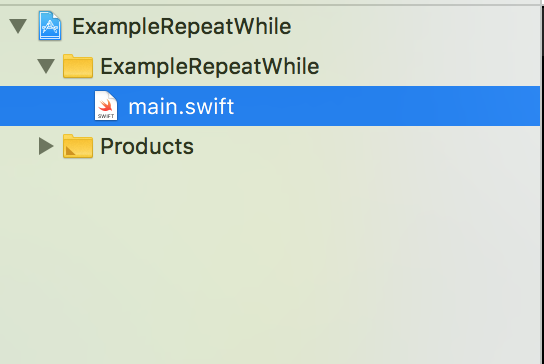Collapse the root ExampleRepeatWhile project disclosure triangle

[x=18, y=26]
